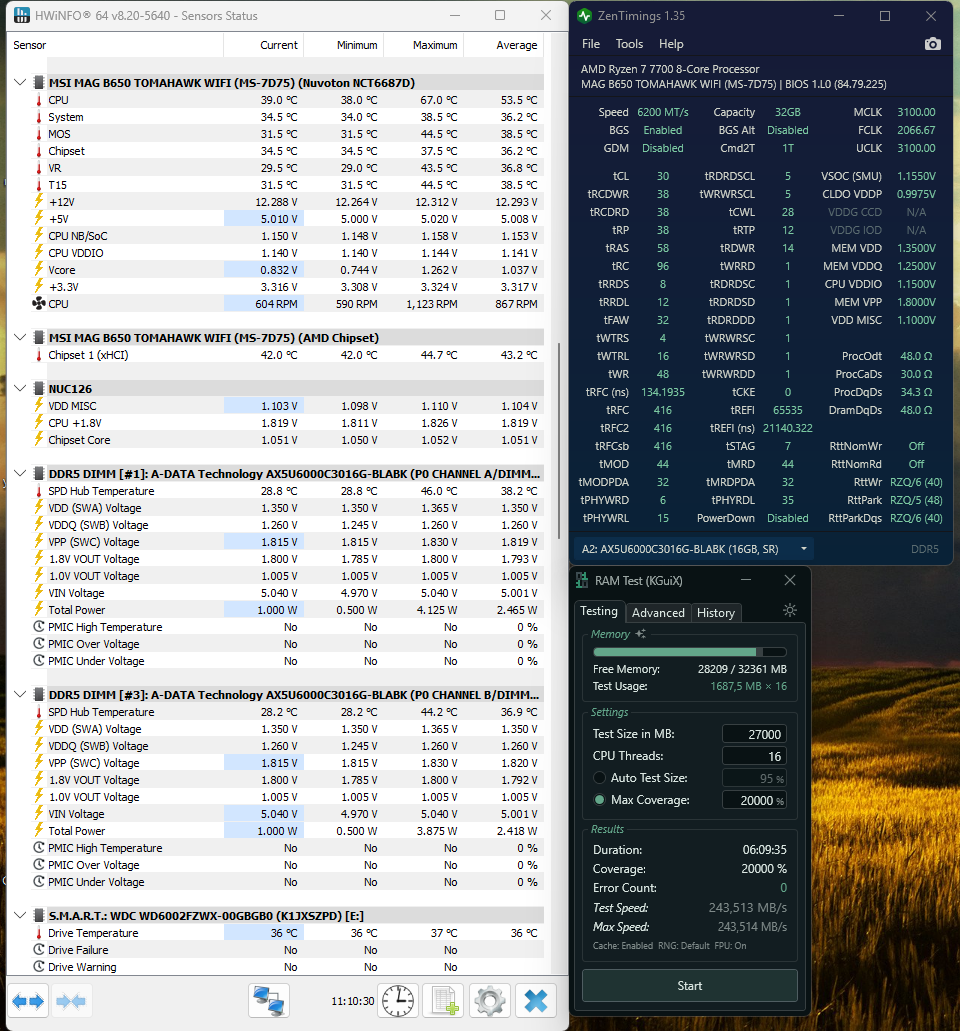This screenshot has height=1031, width=960.
Task: Switch to the Advanced tab
Action: pyautogui.click(x=658, y=613)
